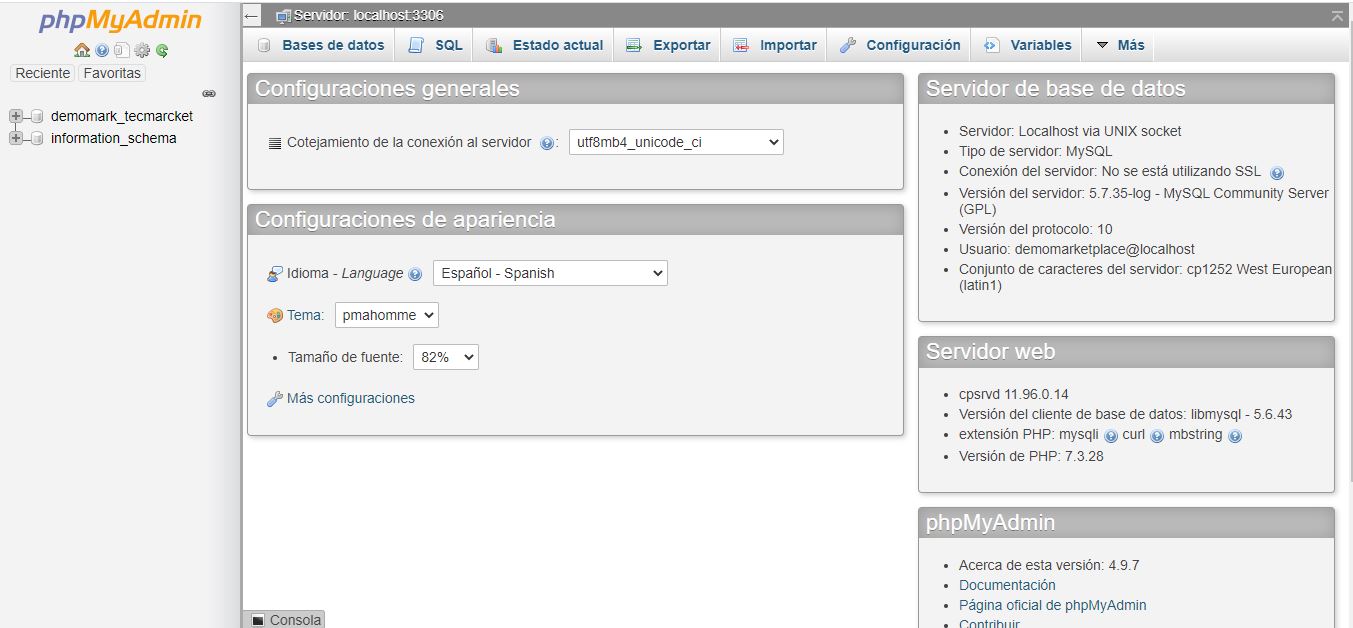
Task: Open the phpMyAdmin documentation help icon
Action: point(102,50)
